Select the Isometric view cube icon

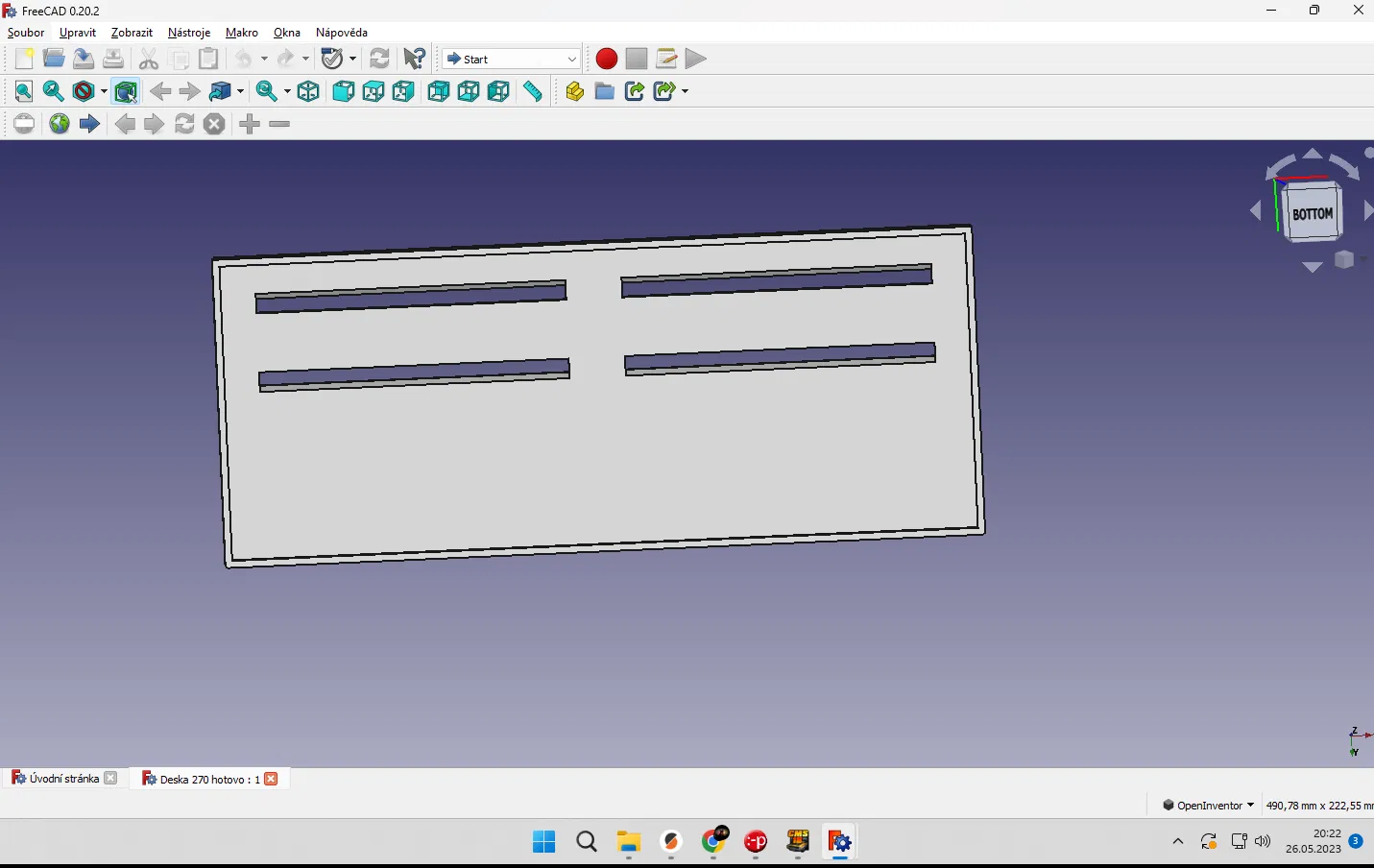308,91
